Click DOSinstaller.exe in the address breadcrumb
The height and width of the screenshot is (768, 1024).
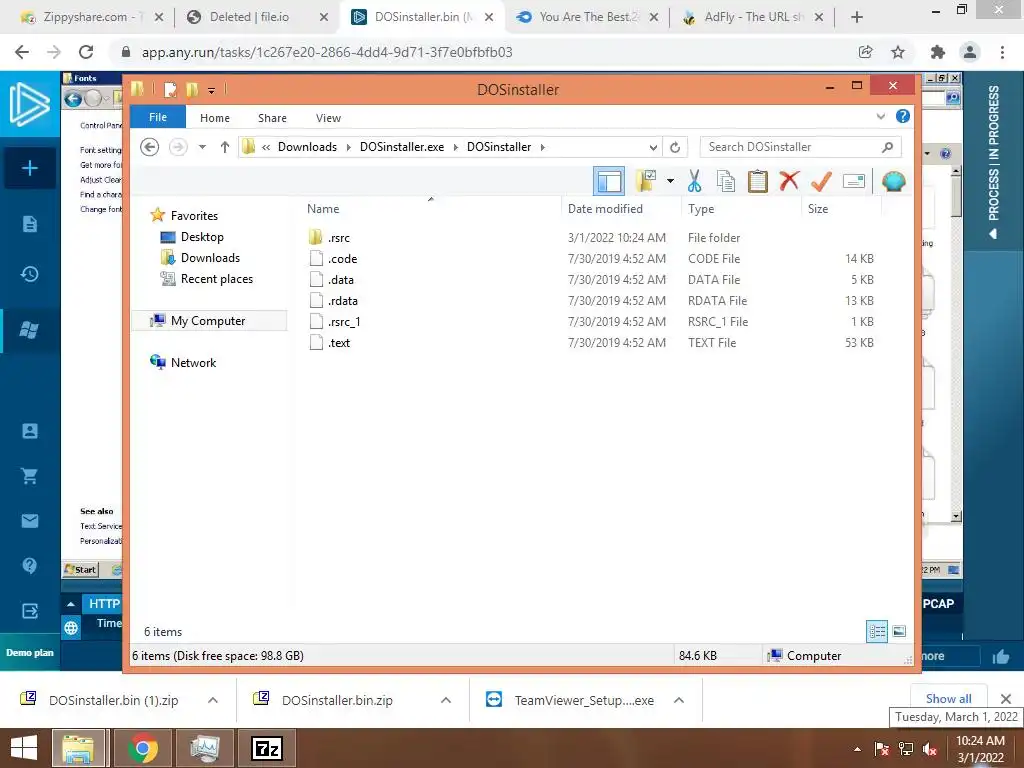point(402,147)
